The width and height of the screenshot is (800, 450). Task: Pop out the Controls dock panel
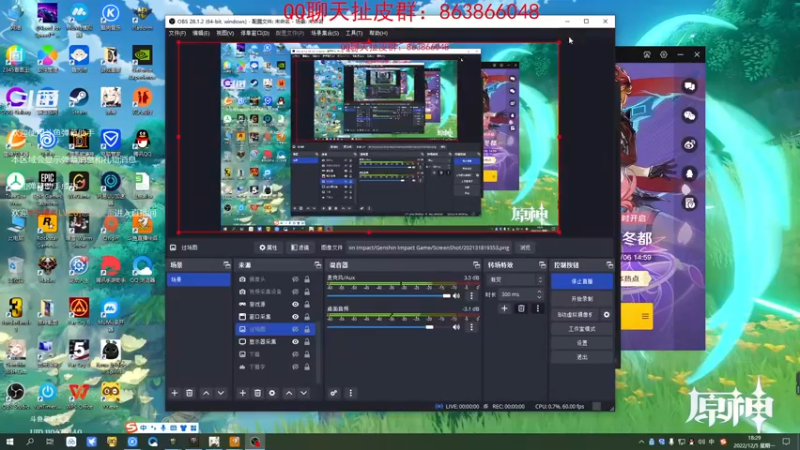coord(609,265)
